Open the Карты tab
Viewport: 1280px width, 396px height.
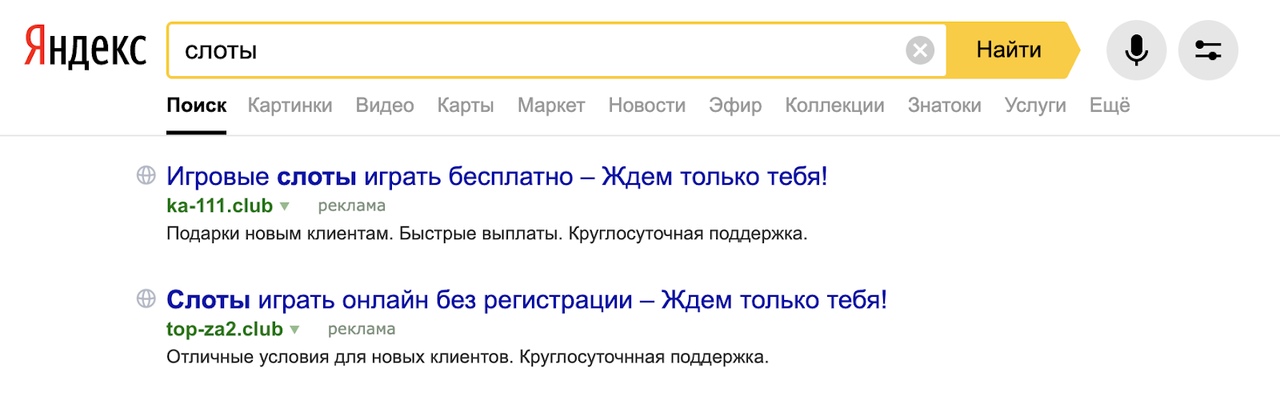466,105
